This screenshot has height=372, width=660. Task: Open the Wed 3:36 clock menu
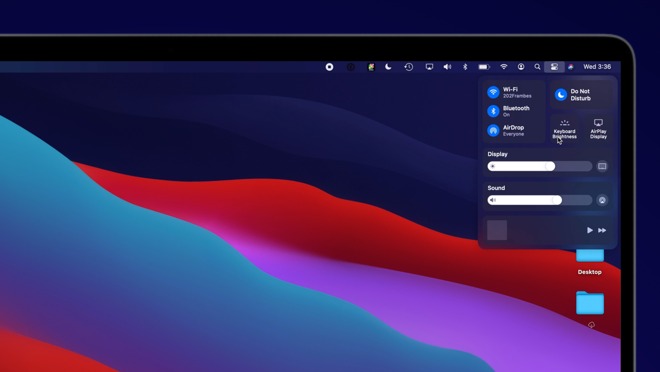click(x=597, y=67)
